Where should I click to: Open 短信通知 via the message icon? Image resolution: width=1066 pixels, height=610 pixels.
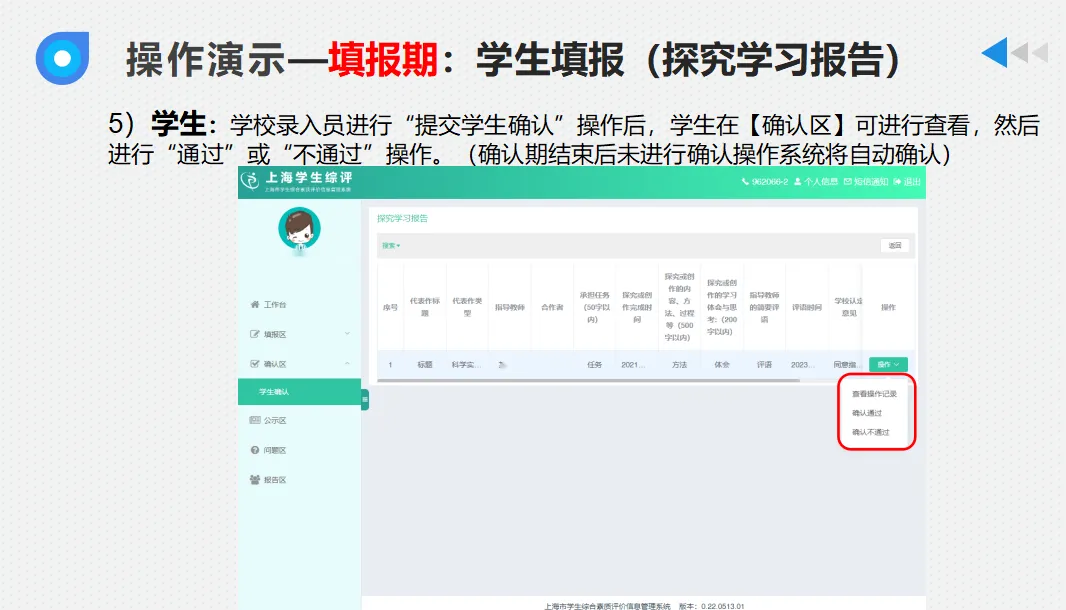pyautogui.click(x=847, y=182)
